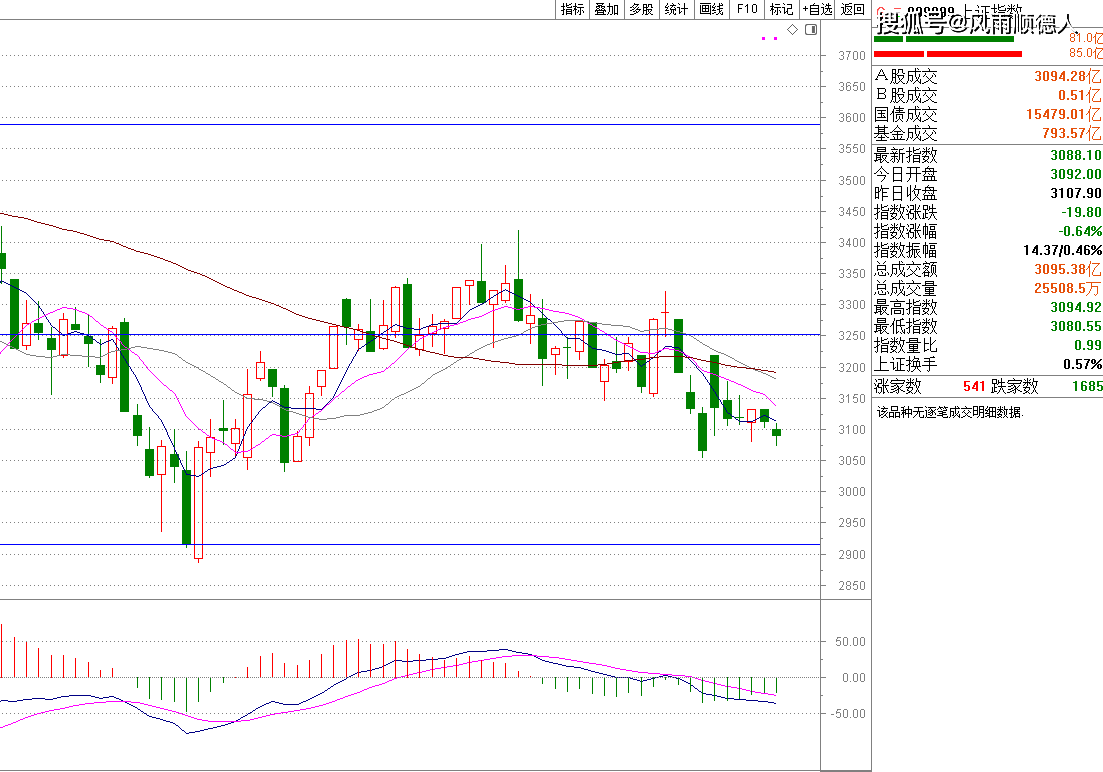This screenshot has height=772, width=1103.
Task: Activate the 画线 drawing tool
Action: click(711, 9)
